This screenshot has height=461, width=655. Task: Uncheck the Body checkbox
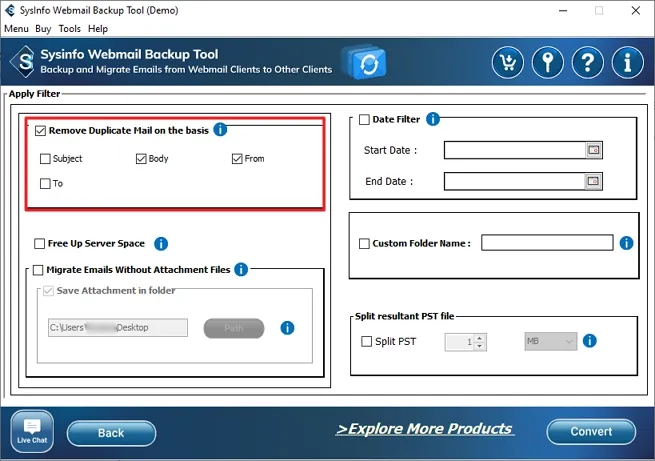click(x=141, y=159)
